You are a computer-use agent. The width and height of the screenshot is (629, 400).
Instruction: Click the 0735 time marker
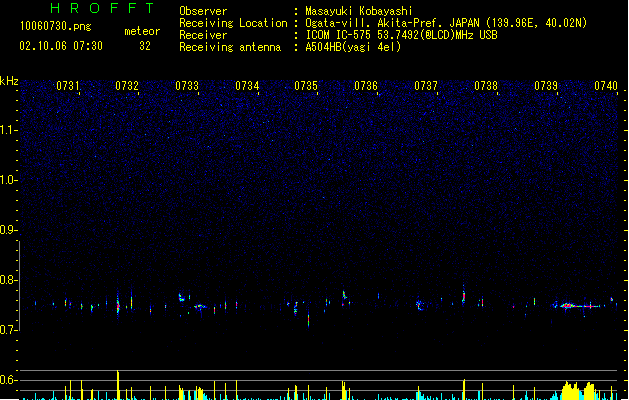pos(306,86)
